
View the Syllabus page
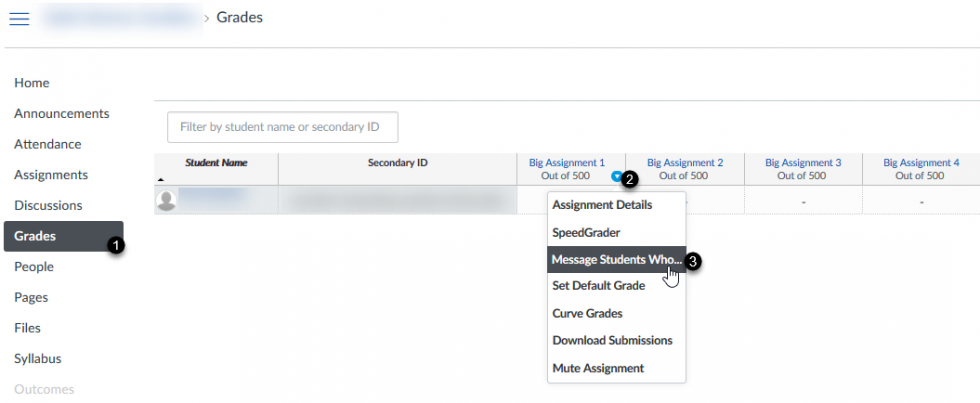click(x=38, y=359)
